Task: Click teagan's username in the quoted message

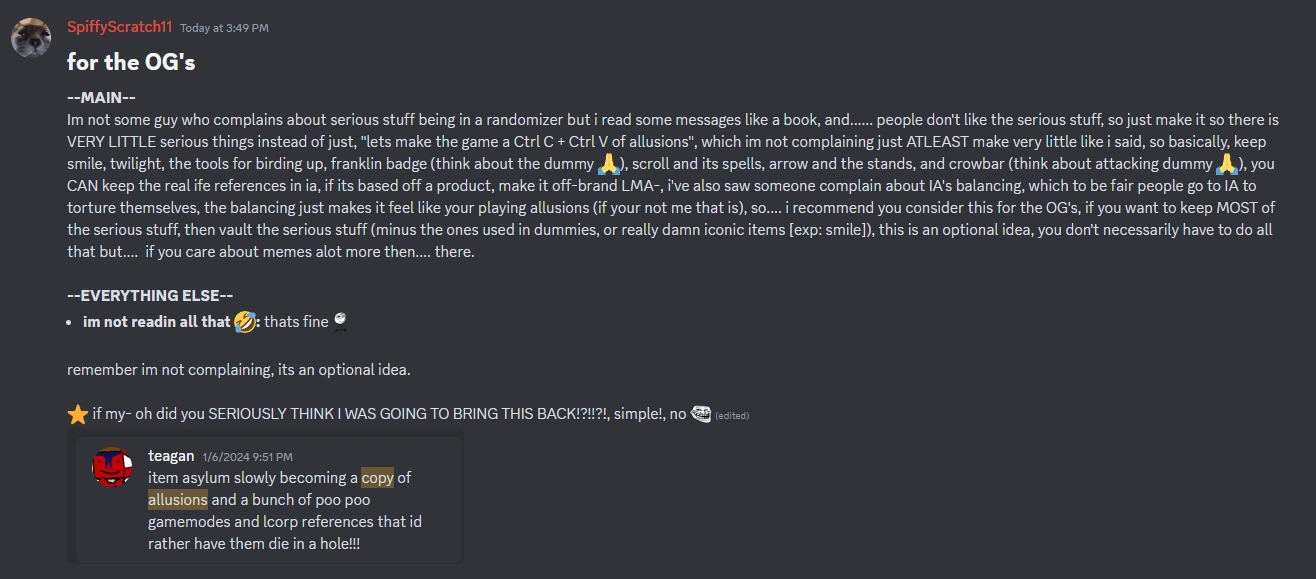Action: click(172, 455)
